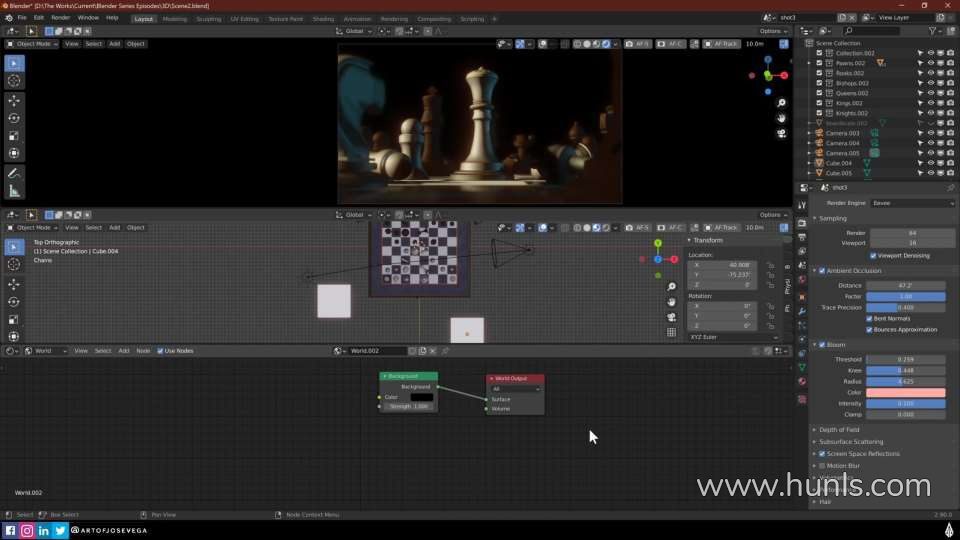Click the pan hand gizmo in top viewport
The width and height of the screenshot is (960, 540).
click(x=781, y=118)
